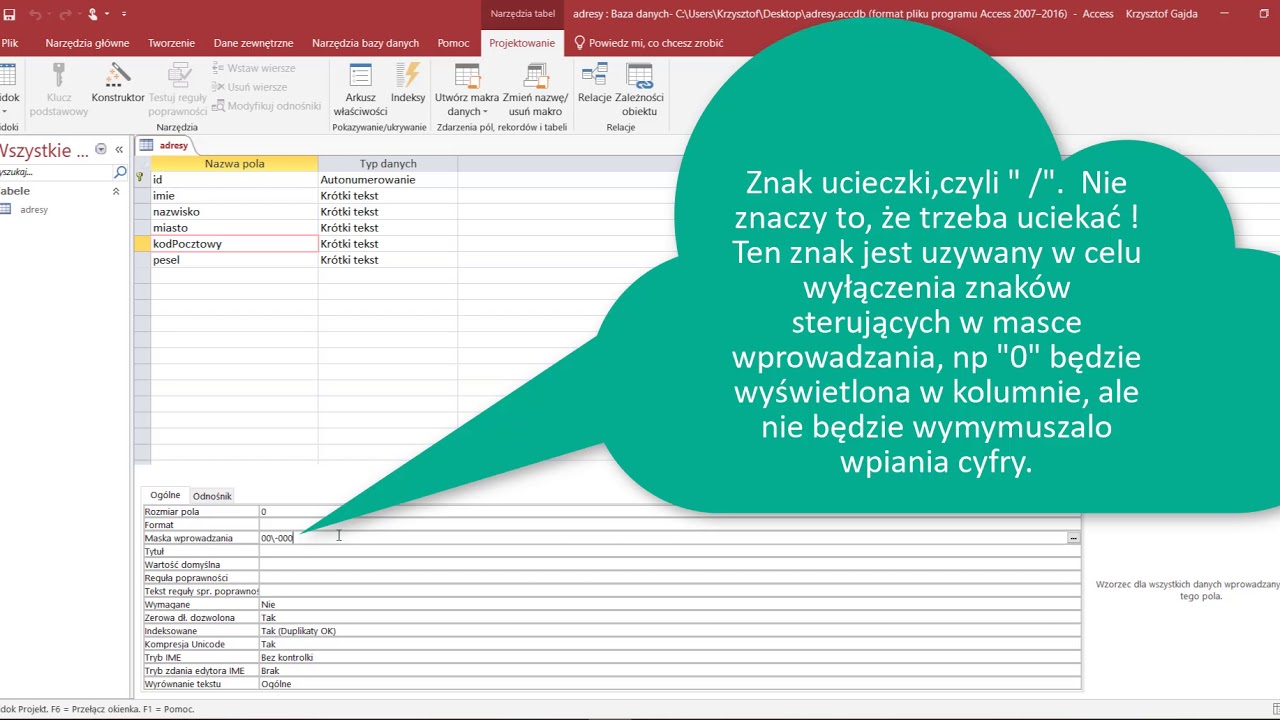Image resolution: width=1280 pixels, height=720 pixels.
Task: Click the Typ danych column header
Action: coord(388,164)
